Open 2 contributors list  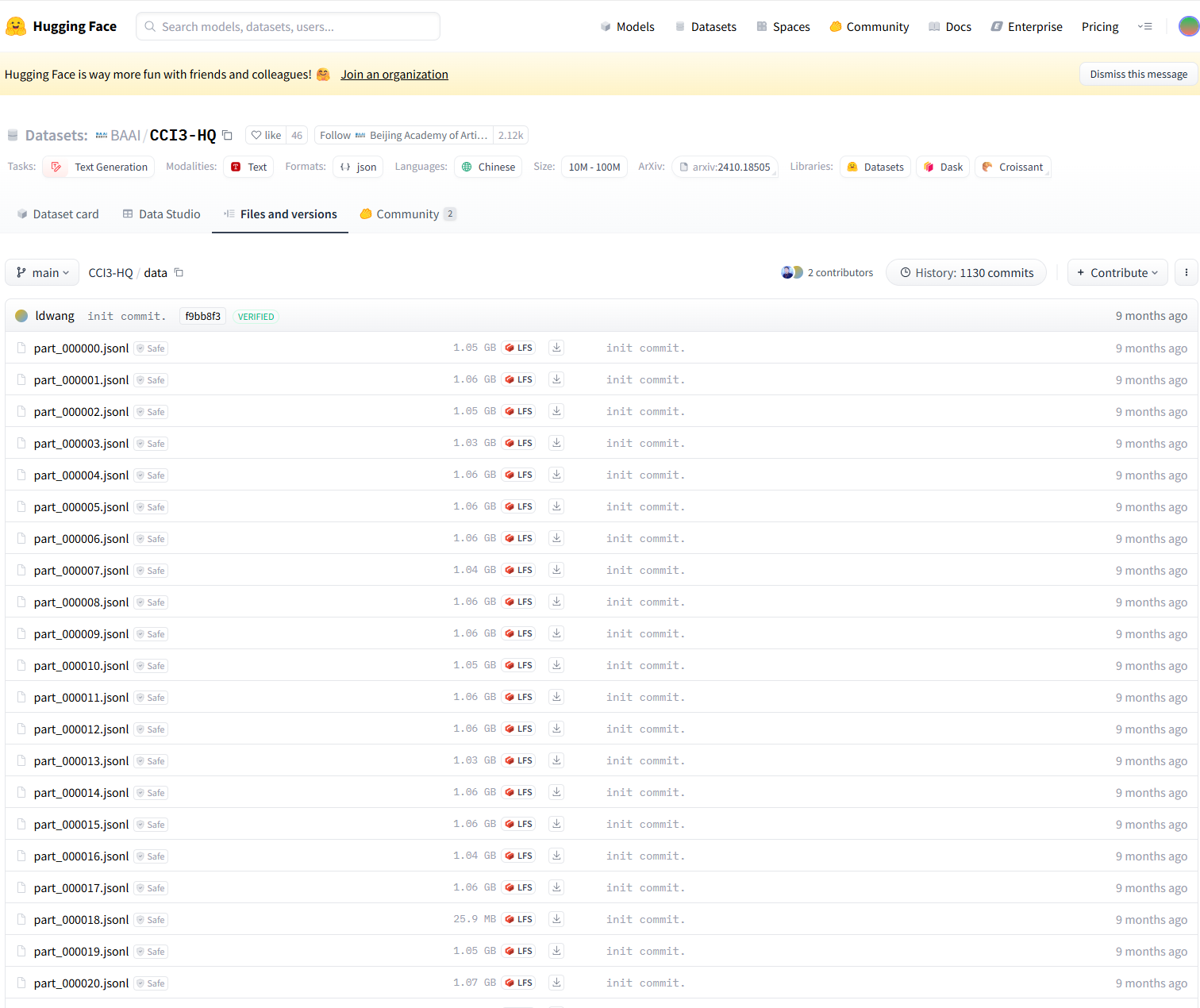(827, 272)
